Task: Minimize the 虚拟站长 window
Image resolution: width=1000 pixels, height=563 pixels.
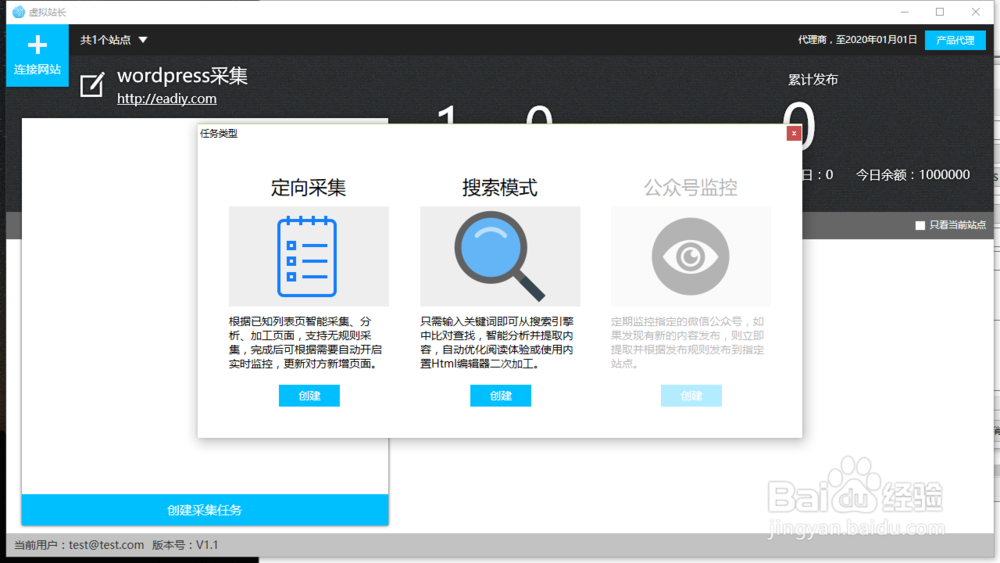Action: (x=904, y=12)
